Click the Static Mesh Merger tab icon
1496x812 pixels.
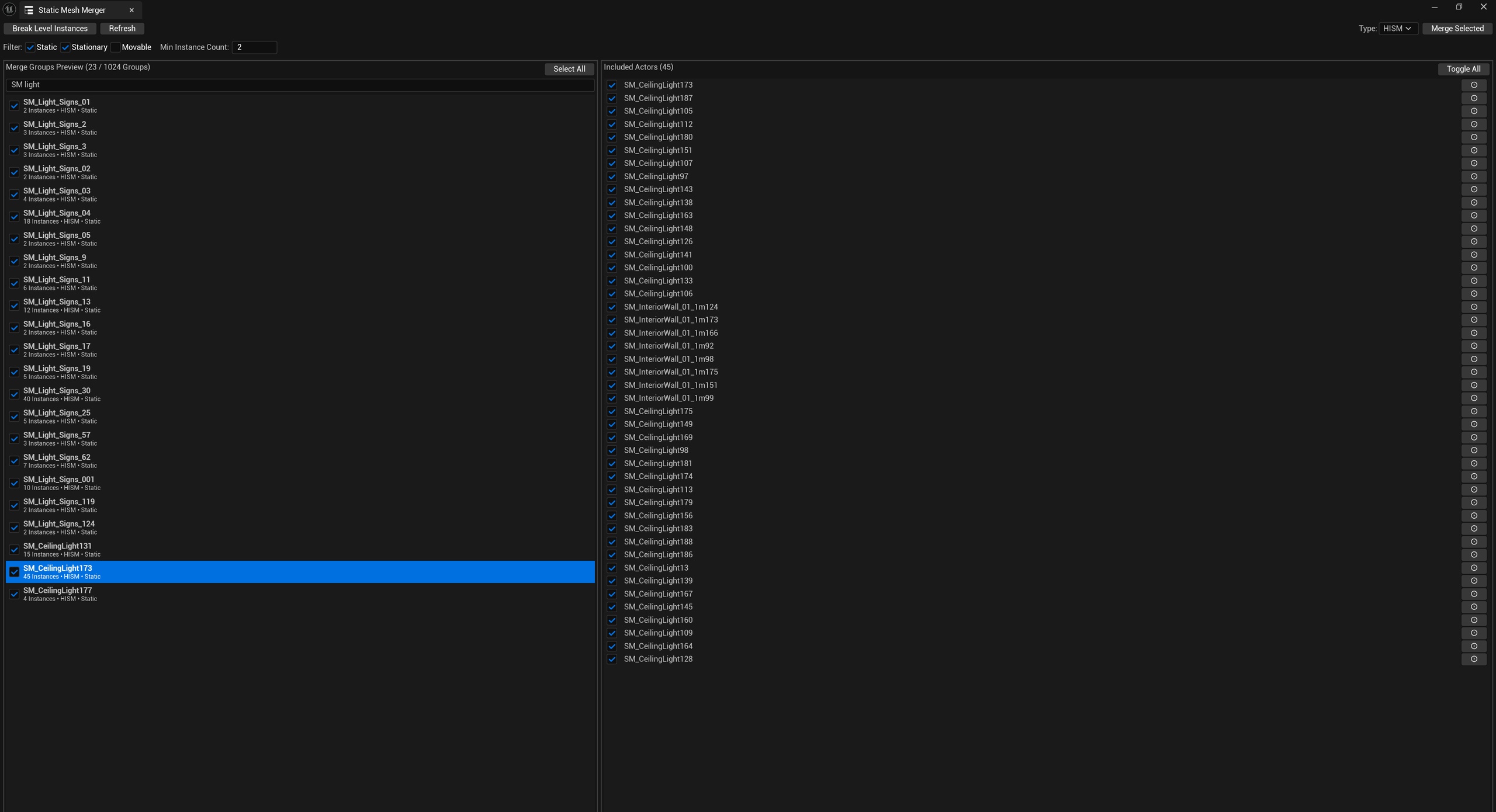coord(29,11)
